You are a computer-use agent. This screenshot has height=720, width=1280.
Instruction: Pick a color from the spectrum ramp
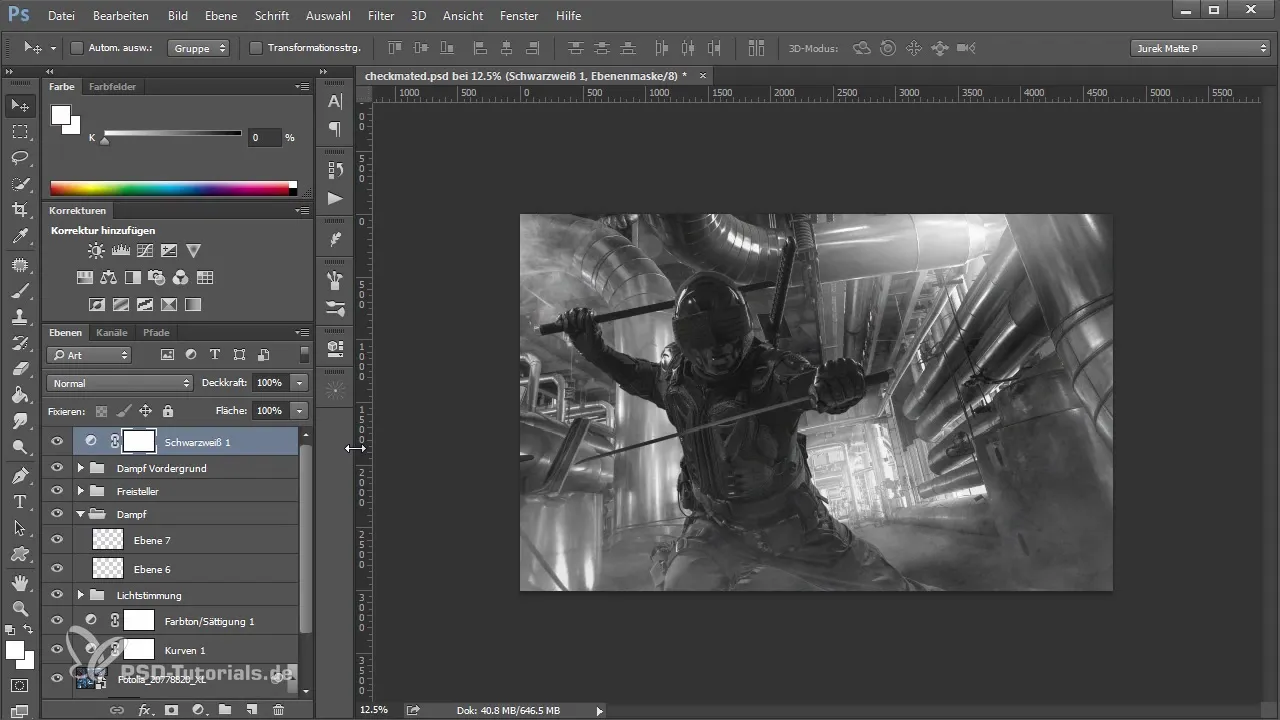(x=172, y=188)
